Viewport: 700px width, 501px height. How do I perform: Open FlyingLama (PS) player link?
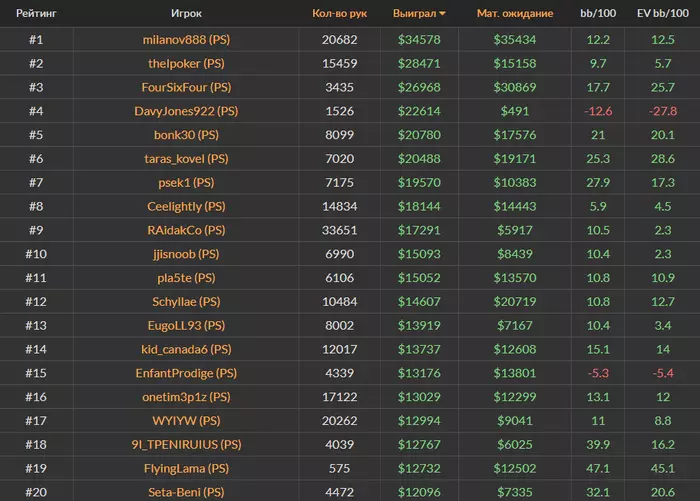coord(186,469)
